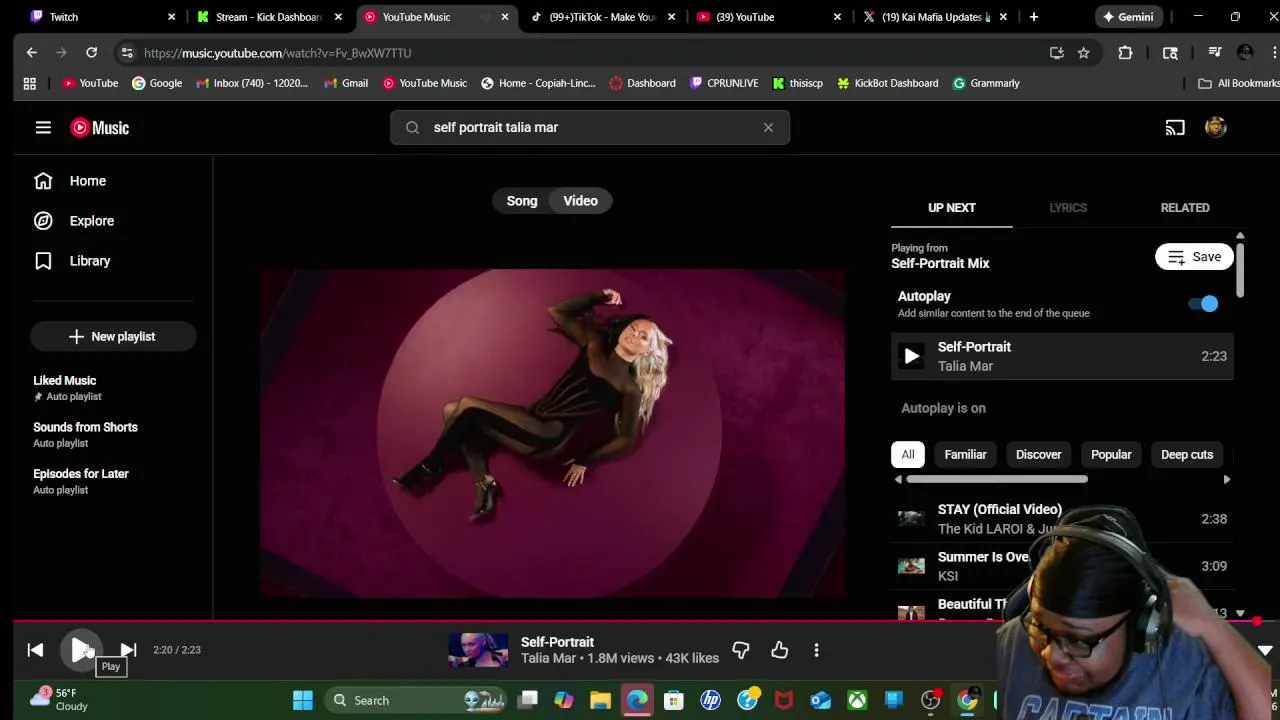Open the KickBot Dashboard bookmark
1280x720 pixels.
[x=887, y=83]
